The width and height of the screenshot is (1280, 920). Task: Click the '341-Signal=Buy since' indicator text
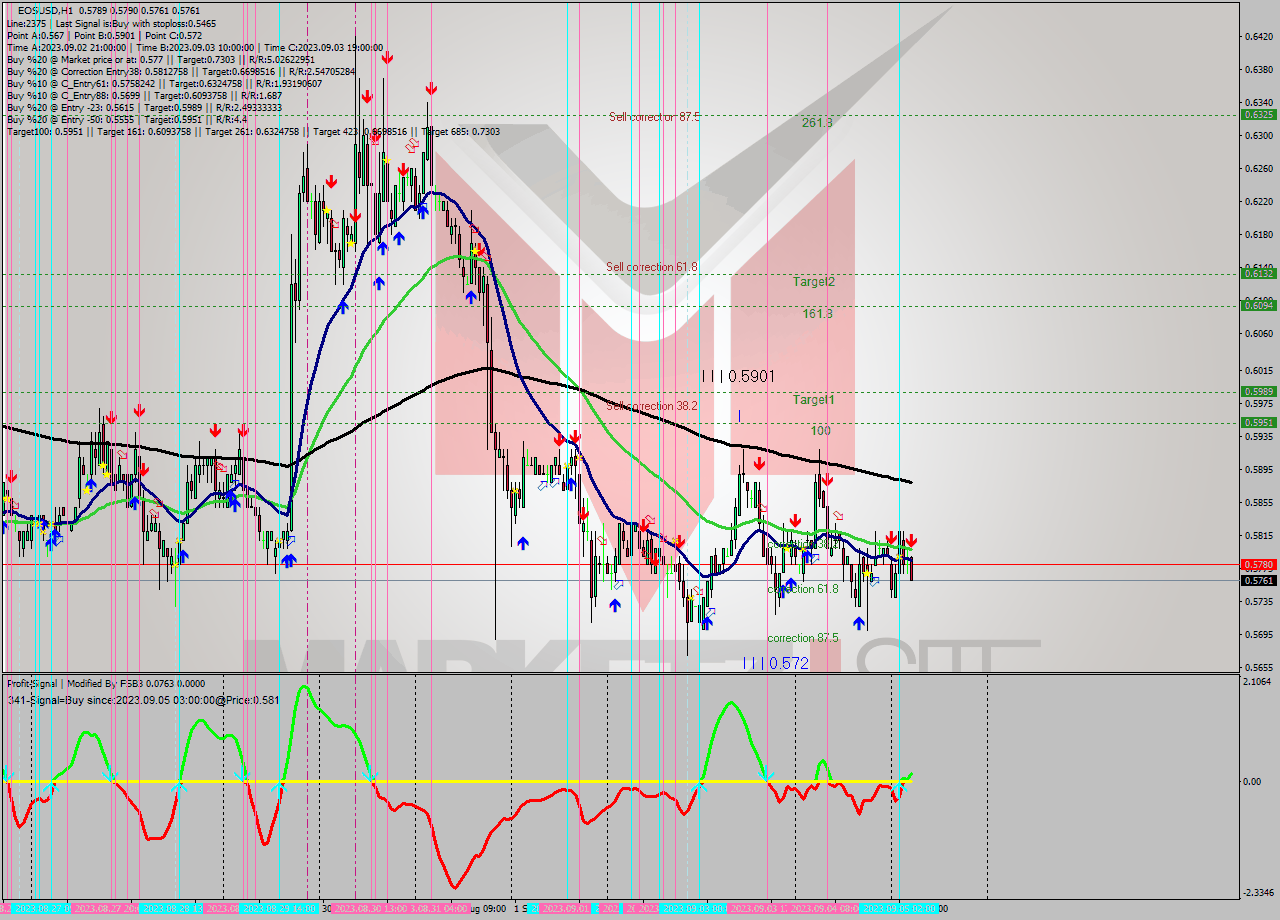click(143, 700)
